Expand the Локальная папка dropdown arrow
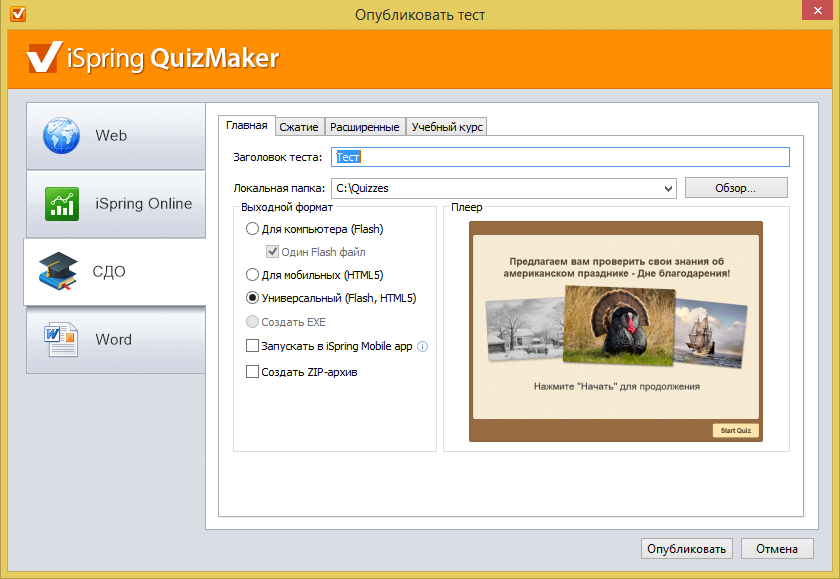Screen dimensions: 840x579 tap(668, 189)
